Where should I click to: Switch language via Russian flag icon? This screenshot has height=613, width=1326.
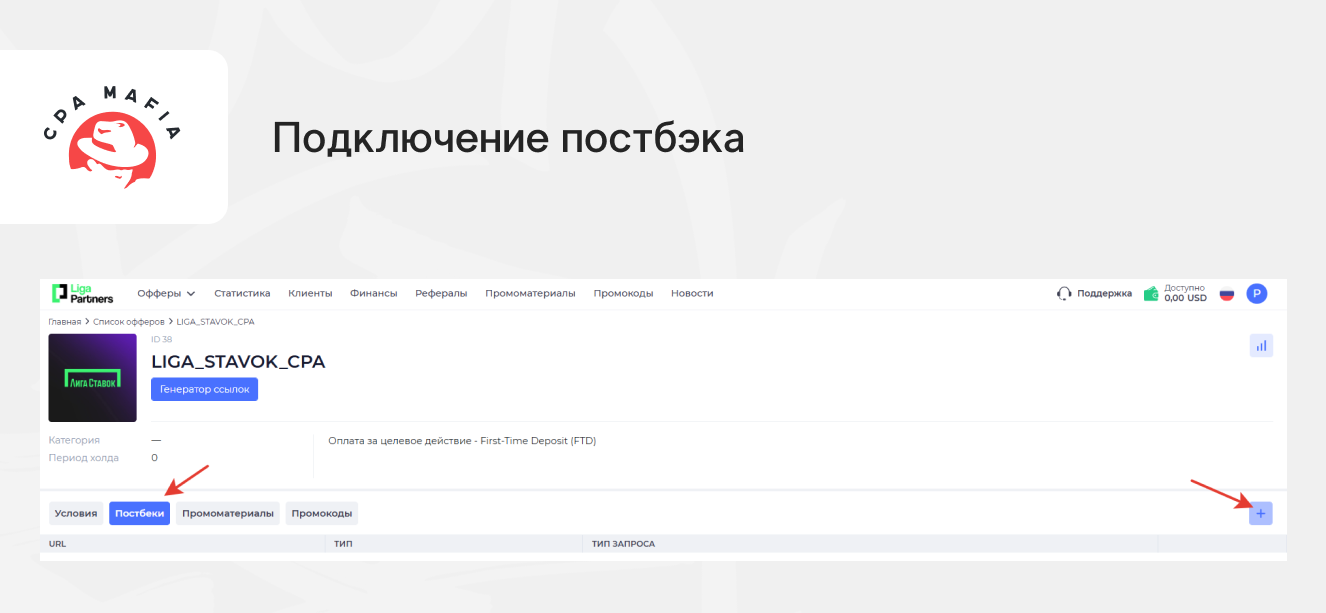(x=1226, y=294)
